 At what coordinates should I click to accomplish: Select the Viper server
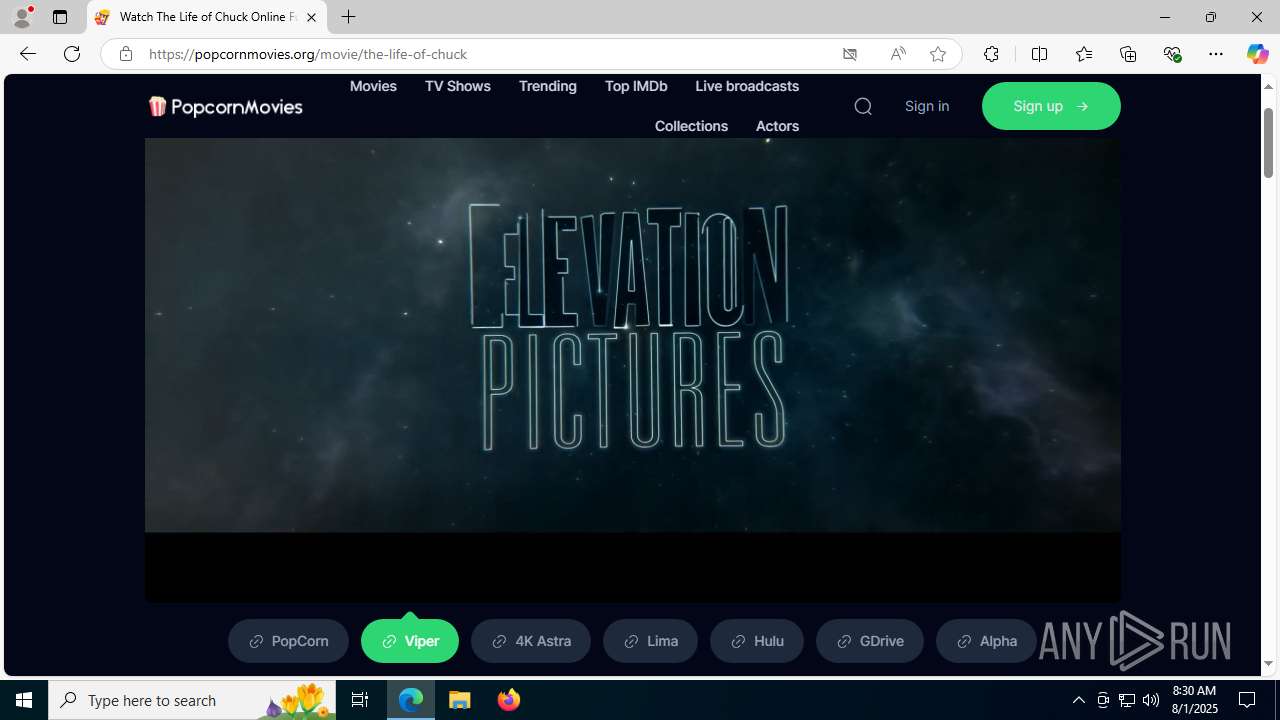[410, 641]
